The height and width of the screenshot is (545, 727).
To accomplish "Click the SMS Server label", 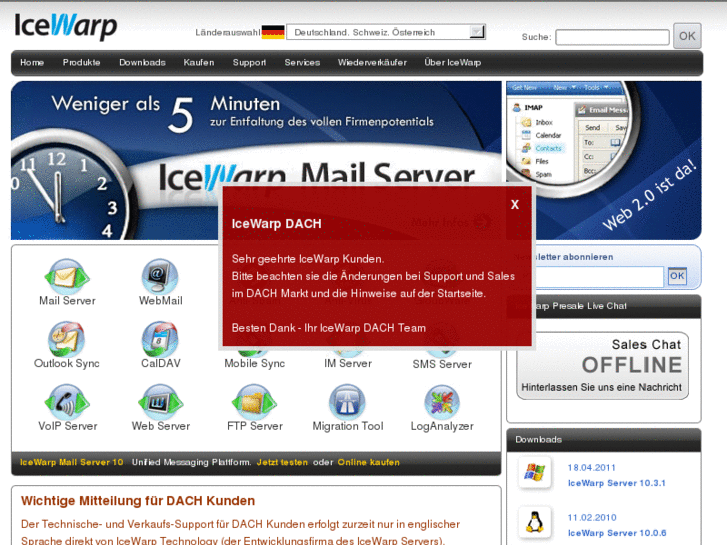I will (x=442, y=364).
